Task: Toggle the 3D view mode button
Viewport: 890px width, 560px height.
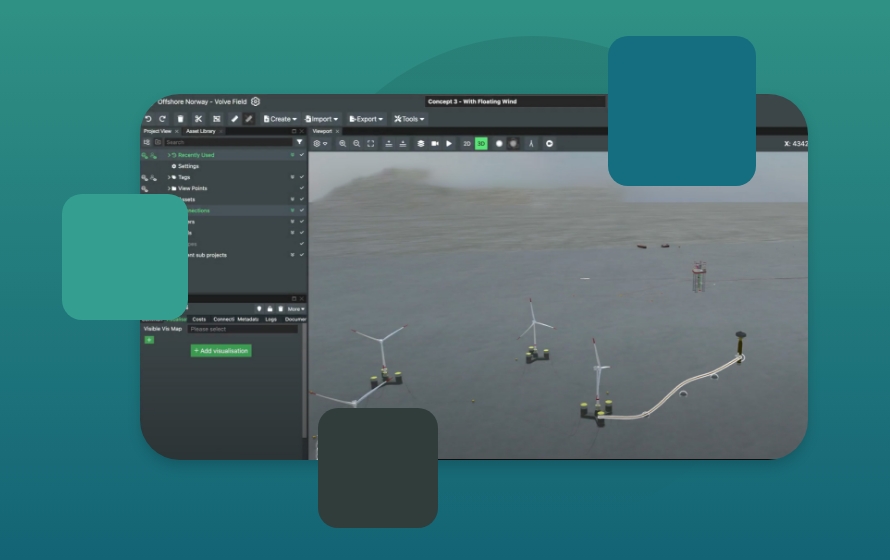Action: click(x=481, y=143)
